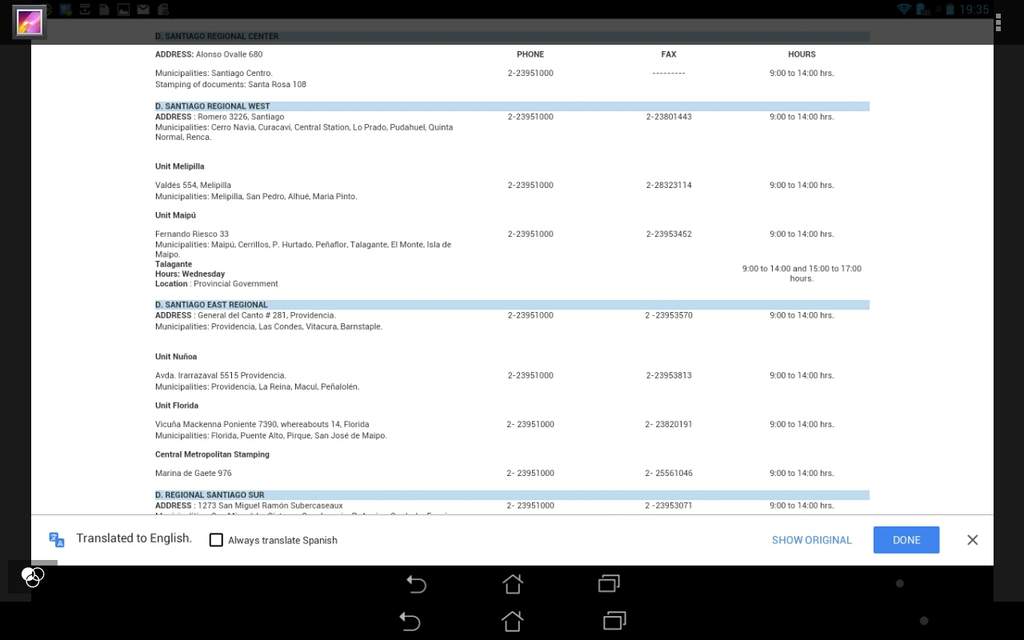Select 'Stamping of documents: Santa Rosa 108'
Screen dimensions: 1024x640
click(x=231, y=84)
